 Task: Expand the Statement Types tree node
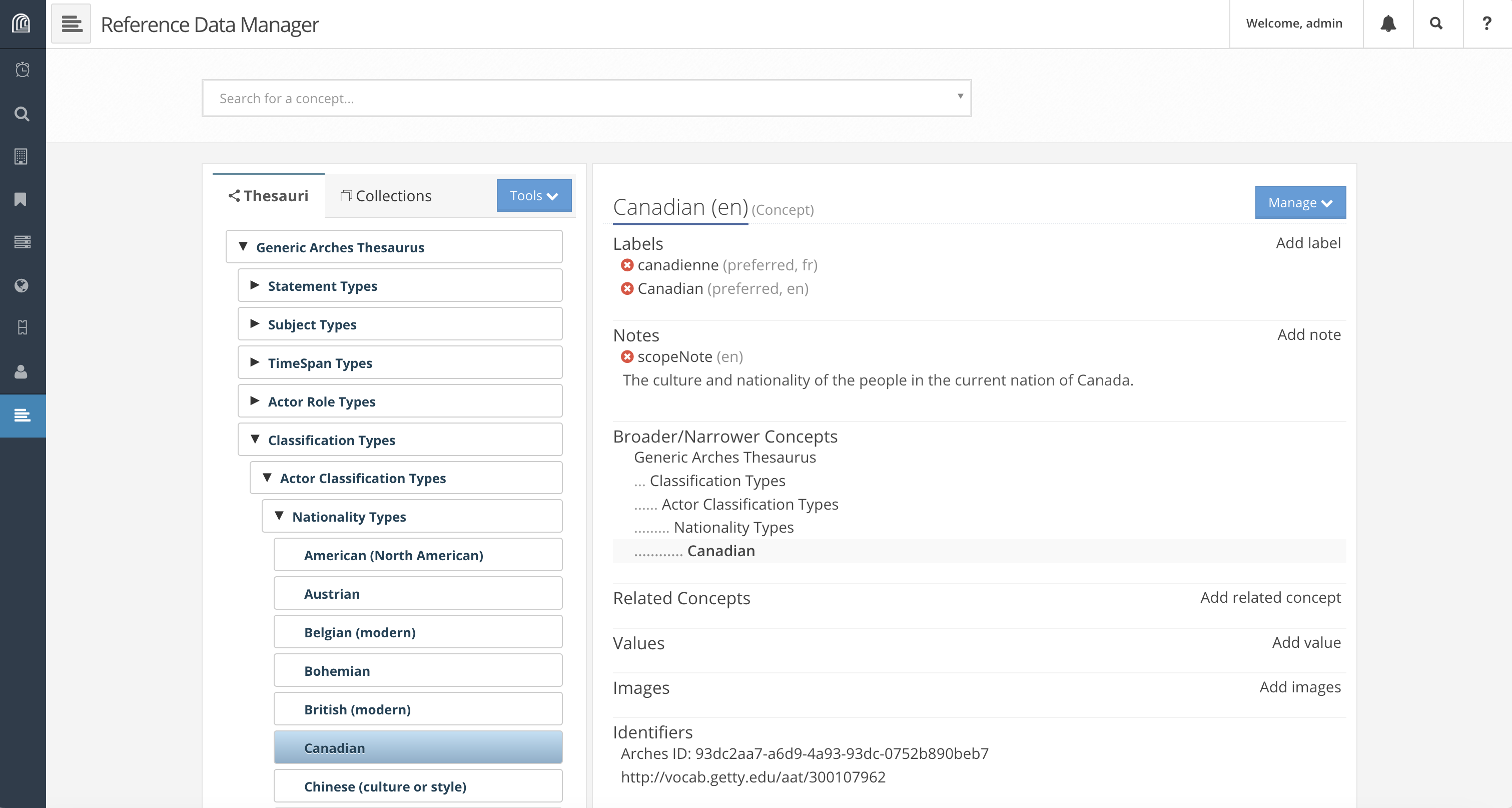click(255, 285)
